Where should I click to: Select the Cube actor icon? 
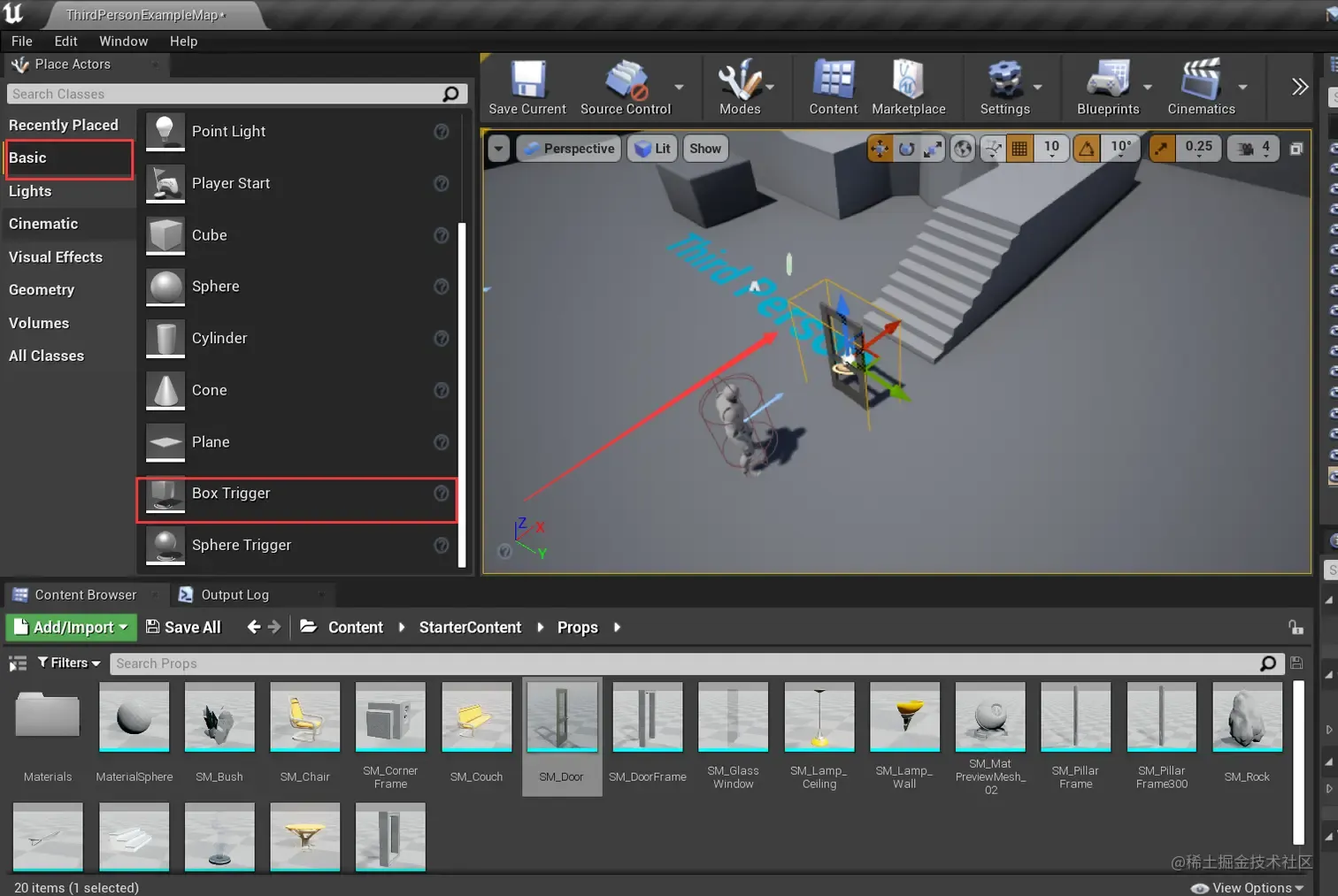(x=165, y=235)
